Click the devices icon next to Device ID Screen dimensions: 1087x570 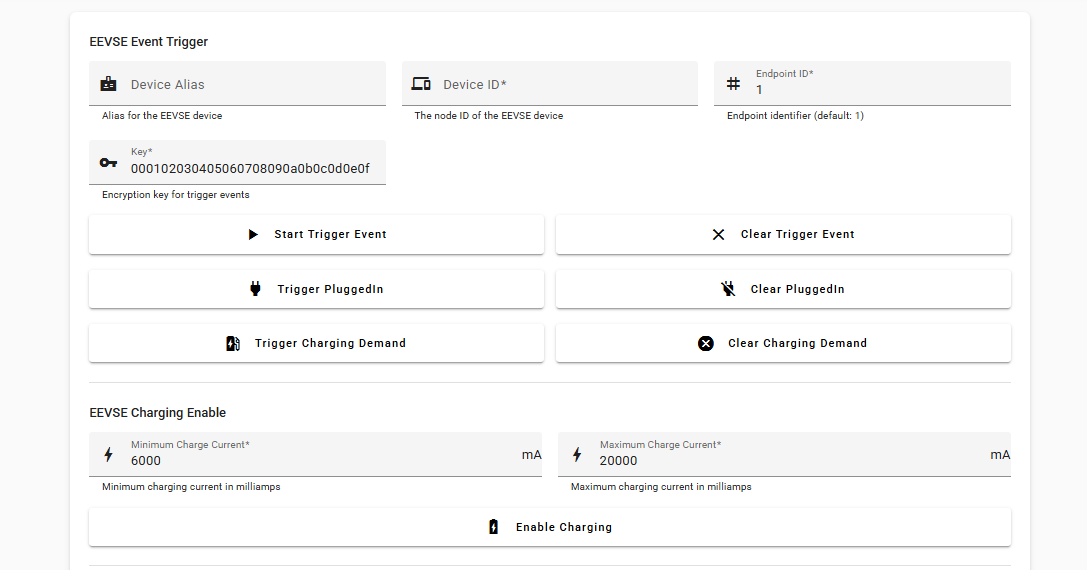click(421, 84)
